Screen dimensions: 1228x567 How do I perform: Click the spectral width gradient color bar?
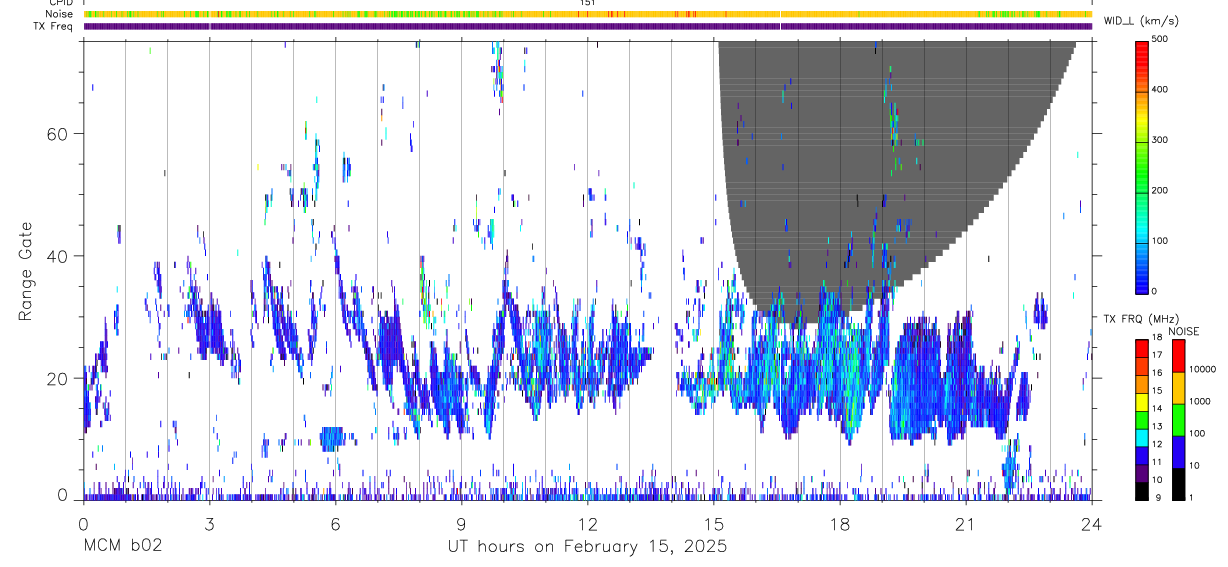click(x=1142, y=166)
